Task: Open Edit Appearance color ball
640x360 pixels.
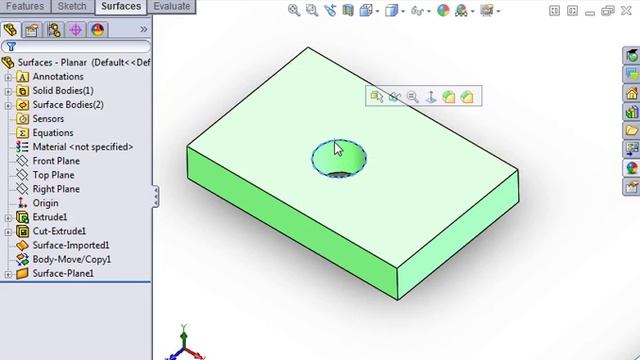Action: [443, 10]
